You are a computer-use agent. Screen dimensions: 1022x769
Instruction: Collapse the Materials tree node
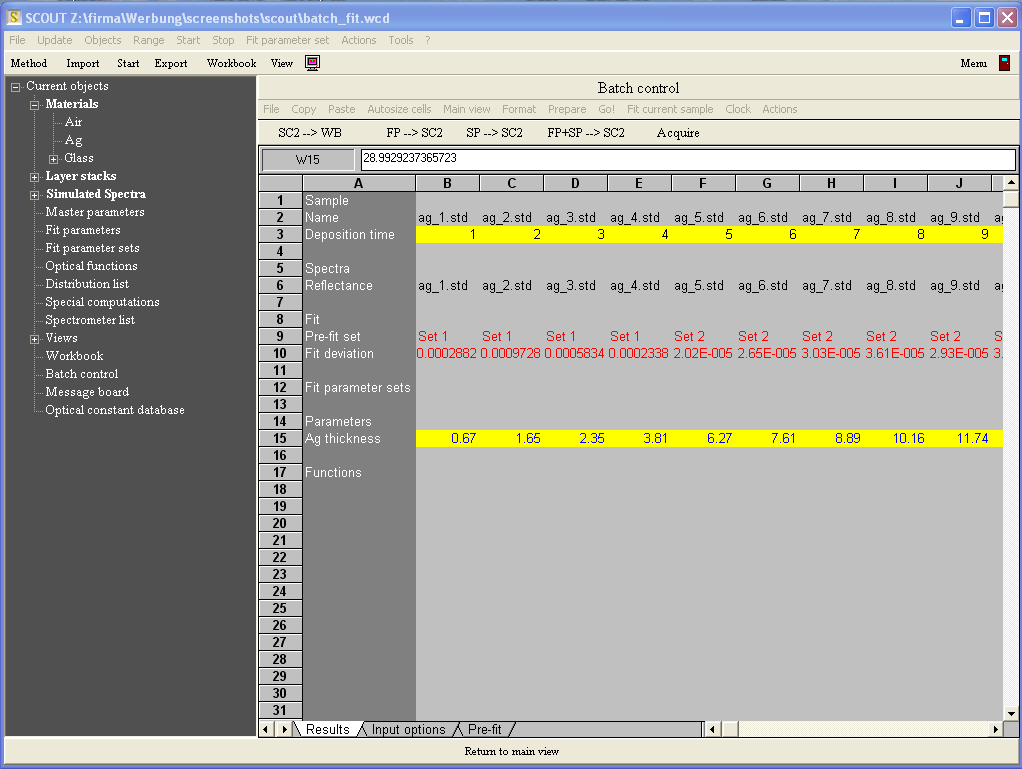point(35,105)
